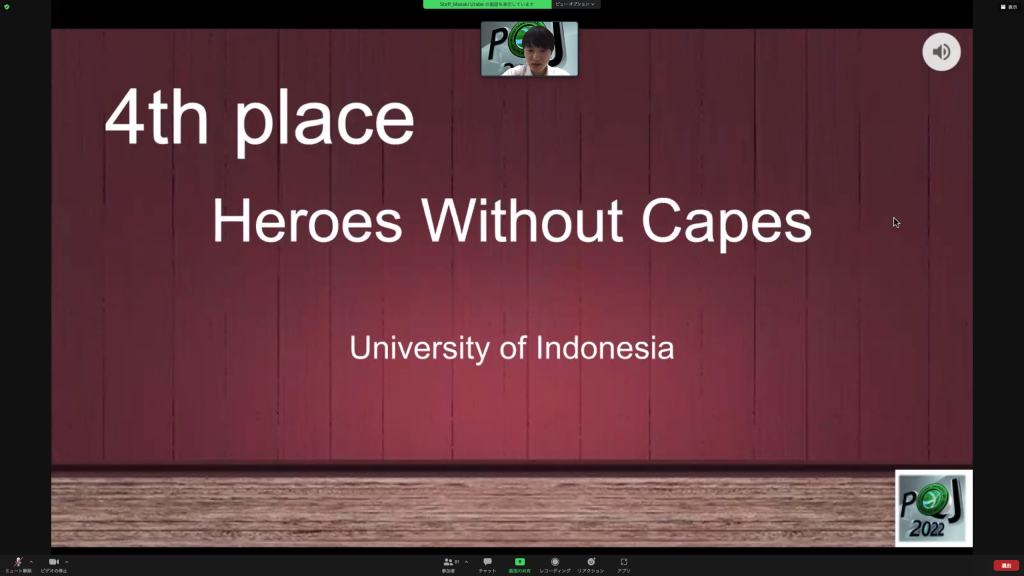
Task: Open the participants panel
Action: coord(450,563)
